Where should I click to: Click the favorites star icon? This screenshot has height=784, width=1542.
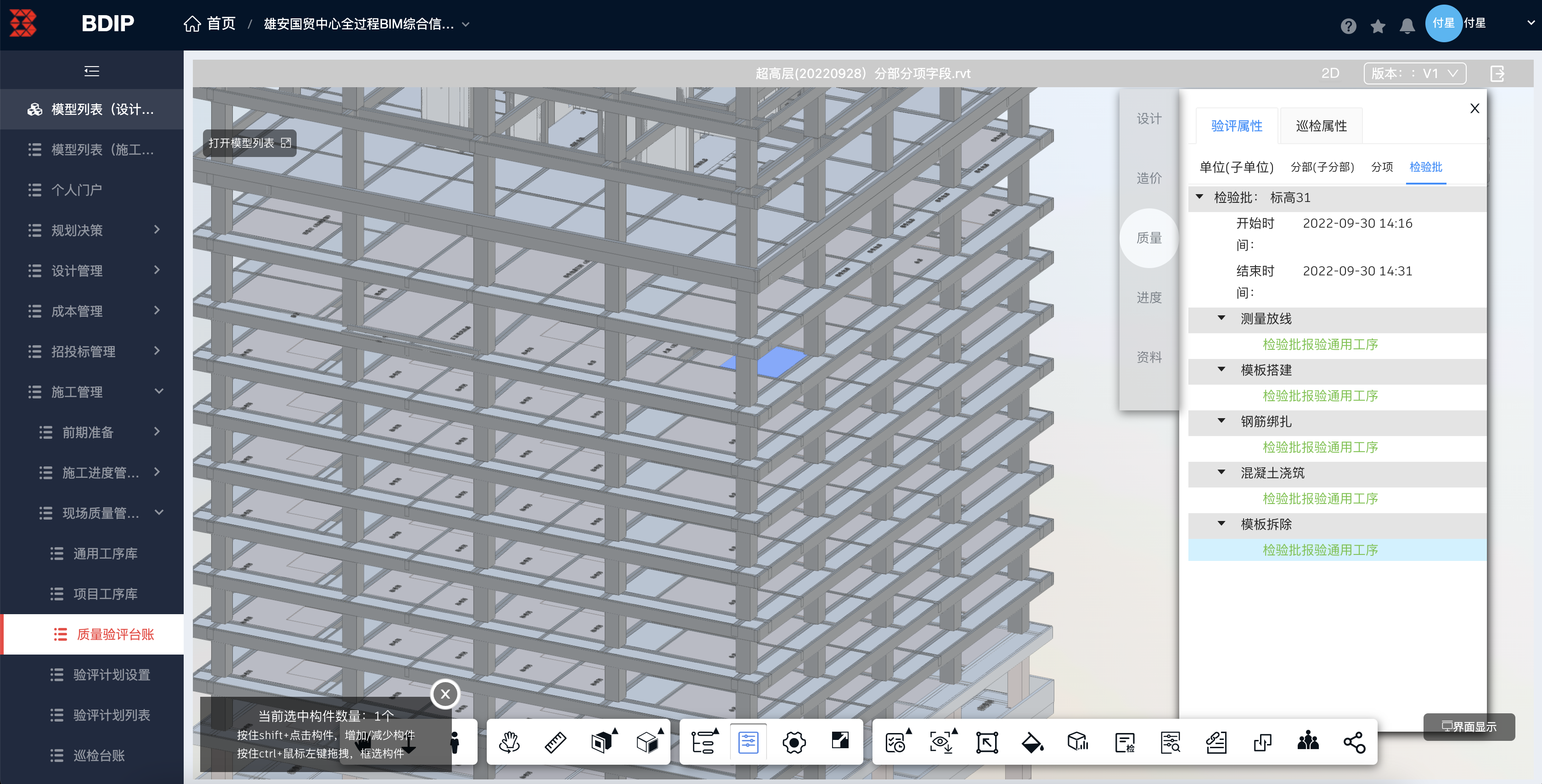pyautogui.click(x=1378, y=26)
